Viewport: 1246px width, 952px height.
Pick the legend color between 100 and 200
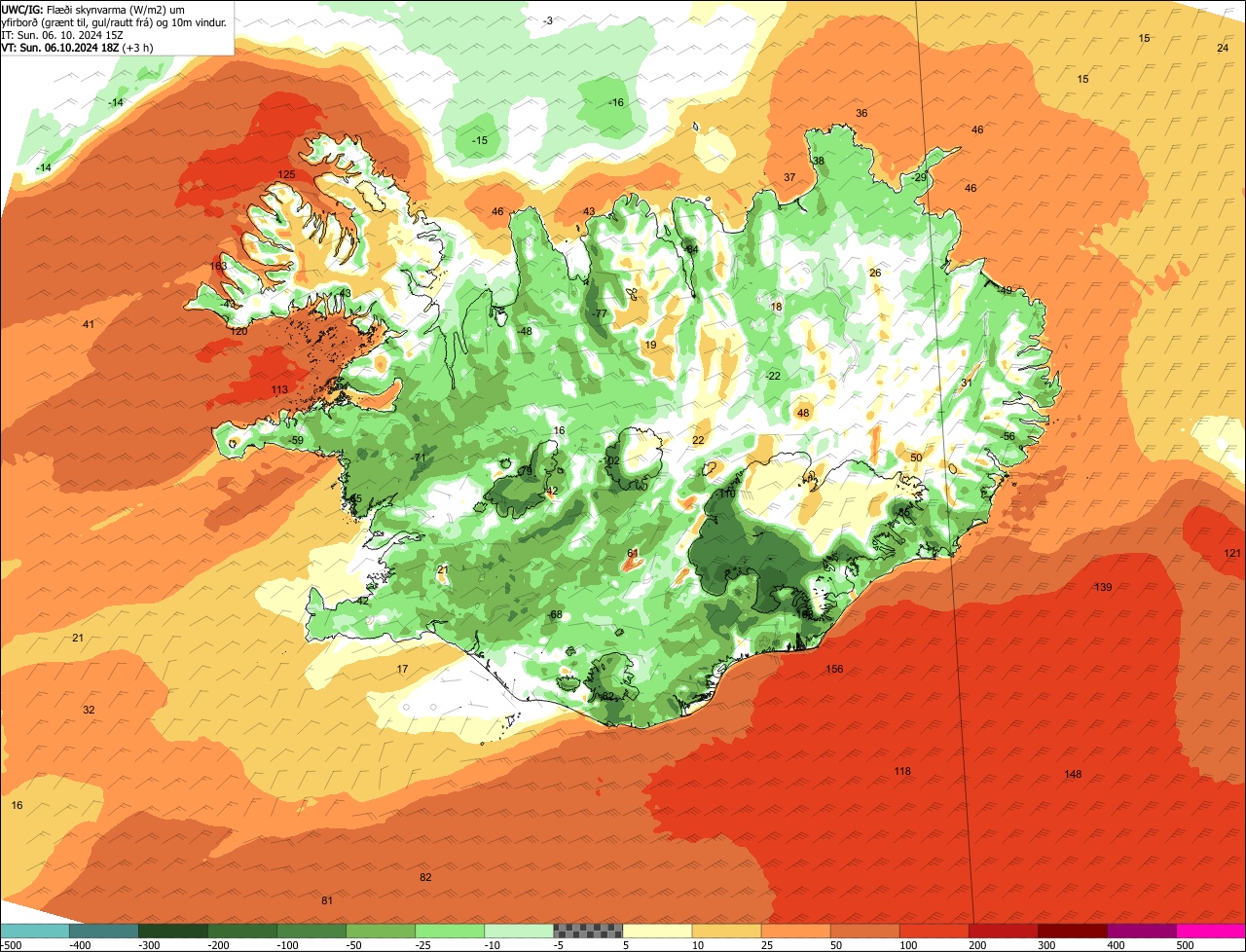coord(934,931)
